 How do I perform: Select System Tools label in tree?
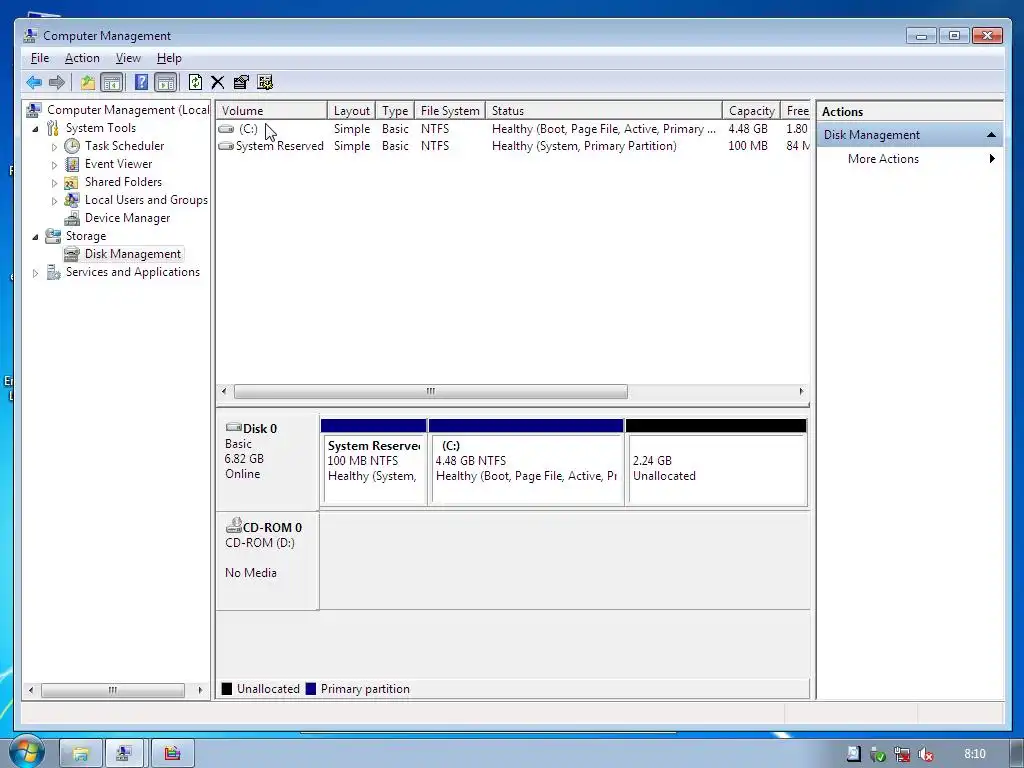101,128
